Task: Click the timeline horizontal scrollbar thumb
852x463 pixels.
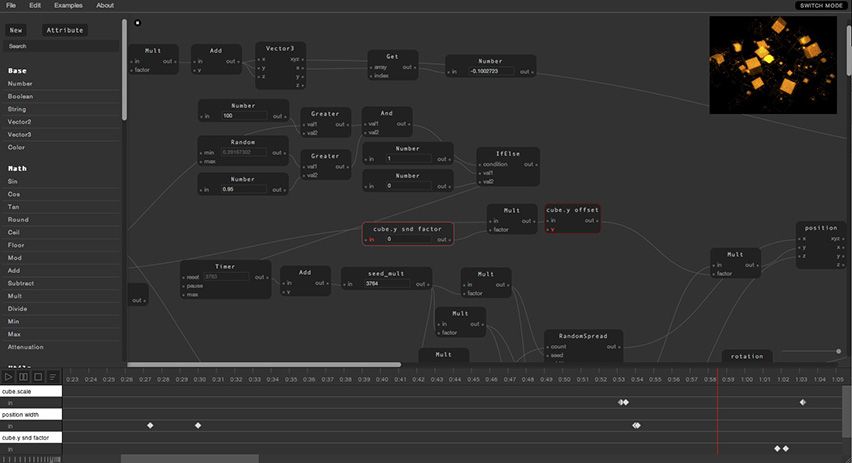Action: click(x=190, y=459)
